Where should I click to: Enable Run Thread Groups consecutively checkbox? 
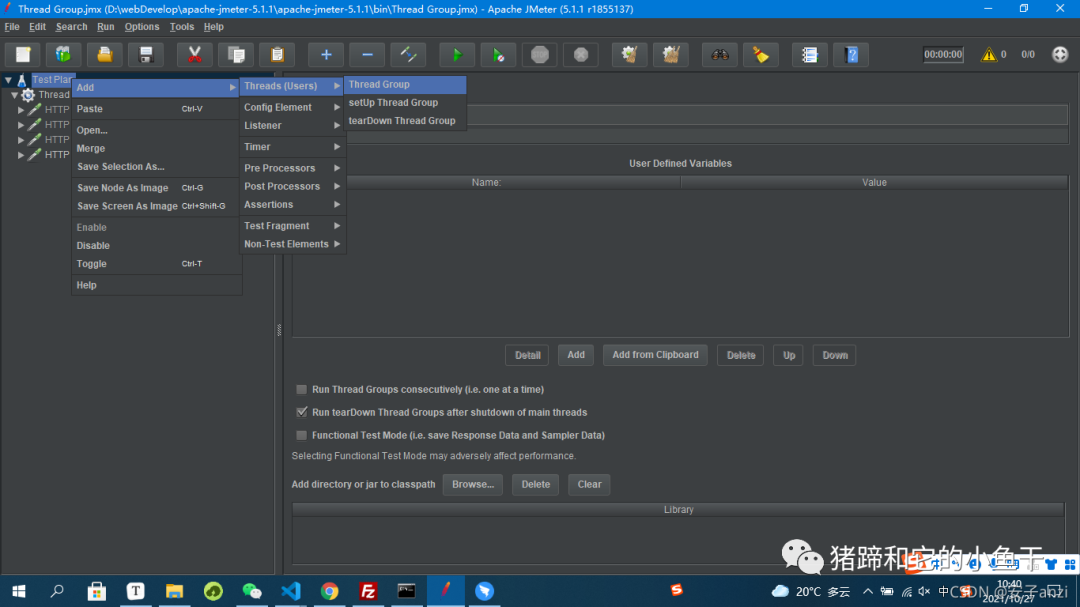tap(302, 389)
